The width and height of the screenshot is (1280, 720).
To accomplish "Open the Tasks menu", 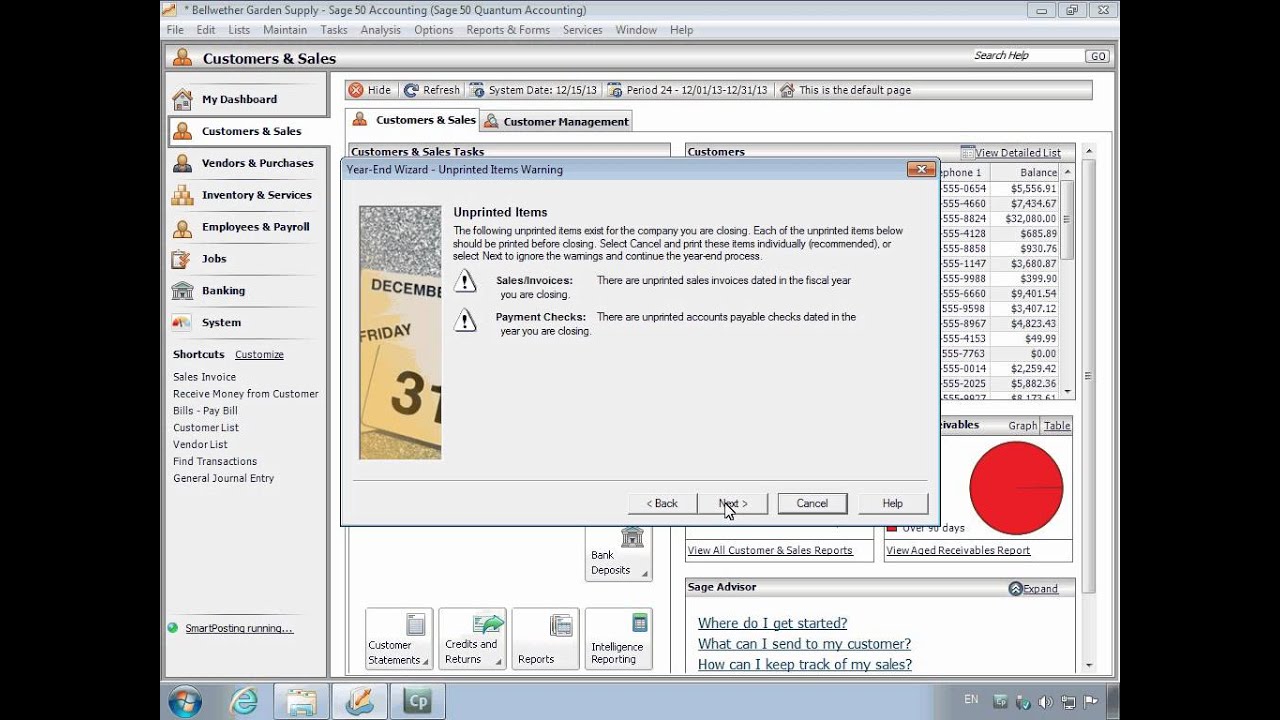I will [x=334, y=30].
